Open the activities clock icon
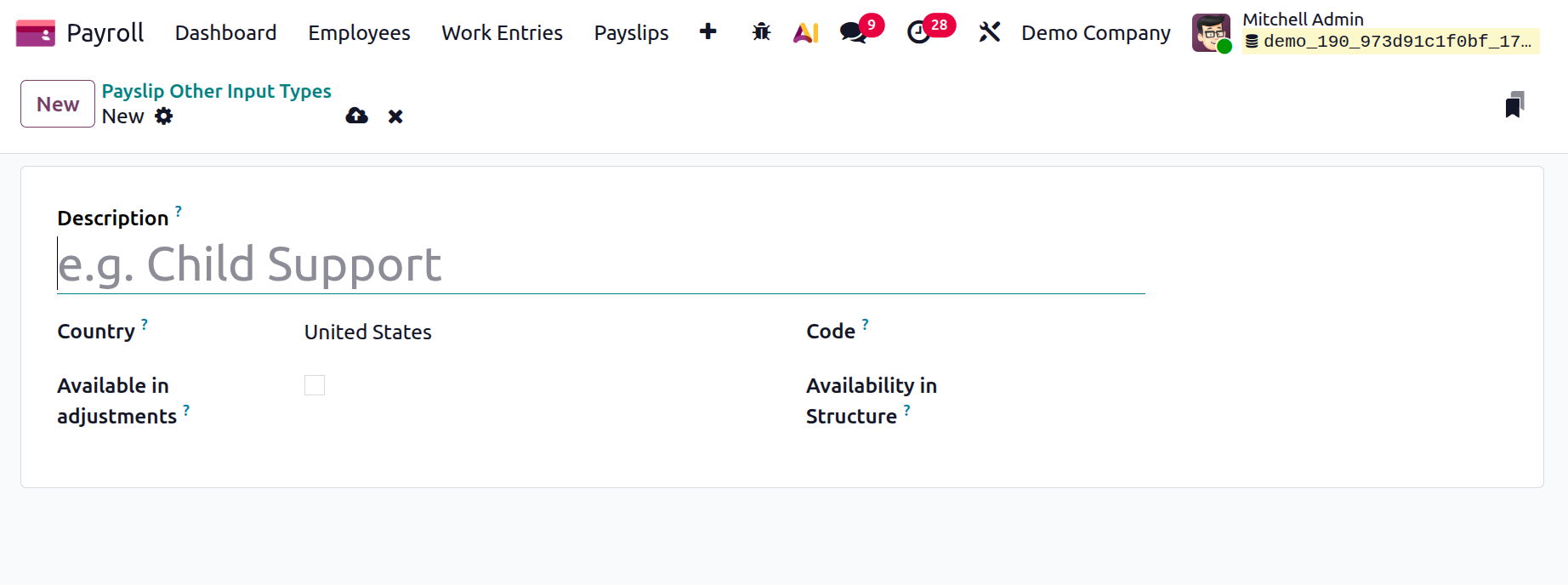The image size is (1568, 585). click(x=919, y=32)
